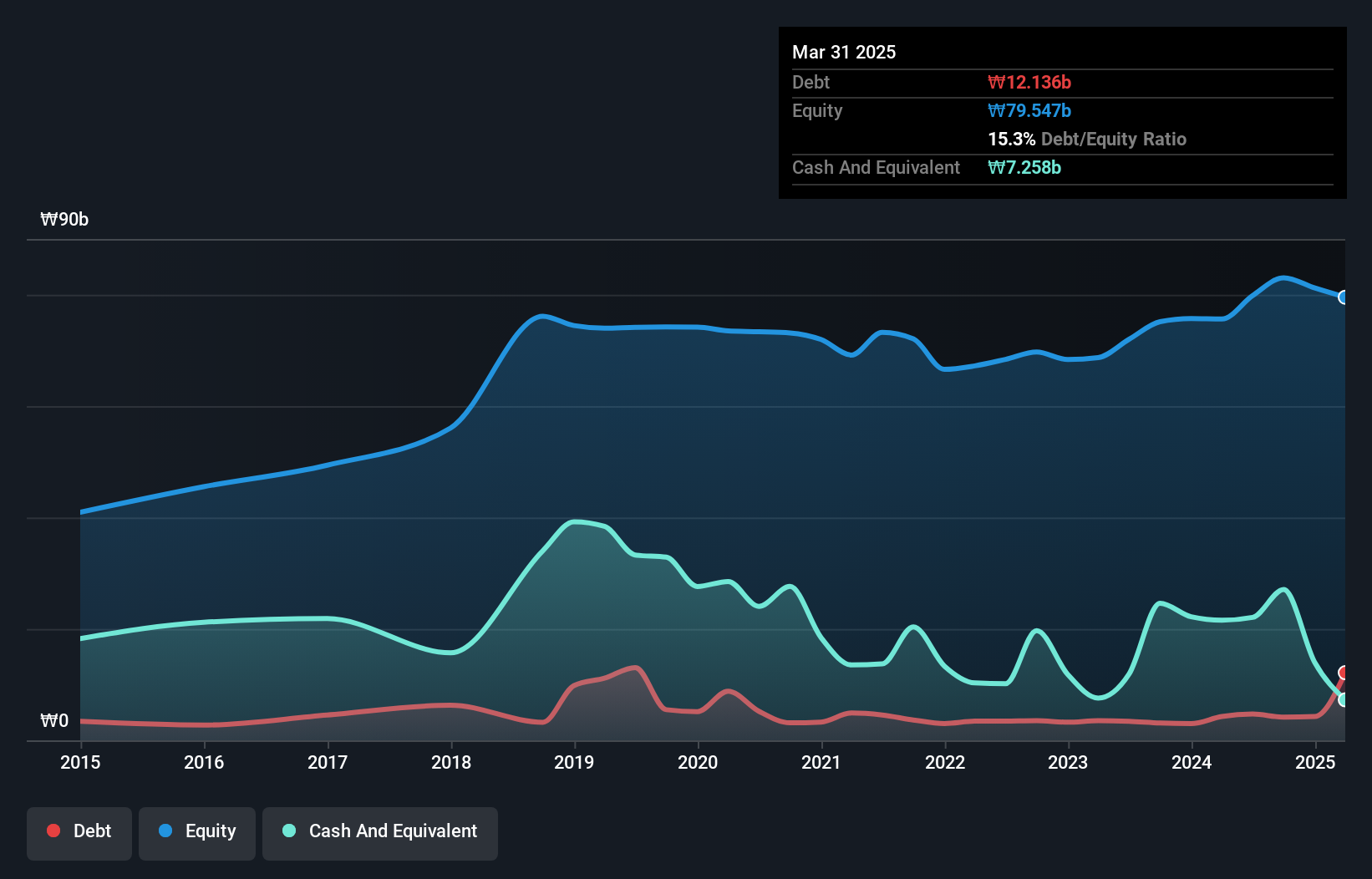This screenshot has height=879, width=1372.
Task: Click the 2025 x-axis label
Action: coord(1315,762)
